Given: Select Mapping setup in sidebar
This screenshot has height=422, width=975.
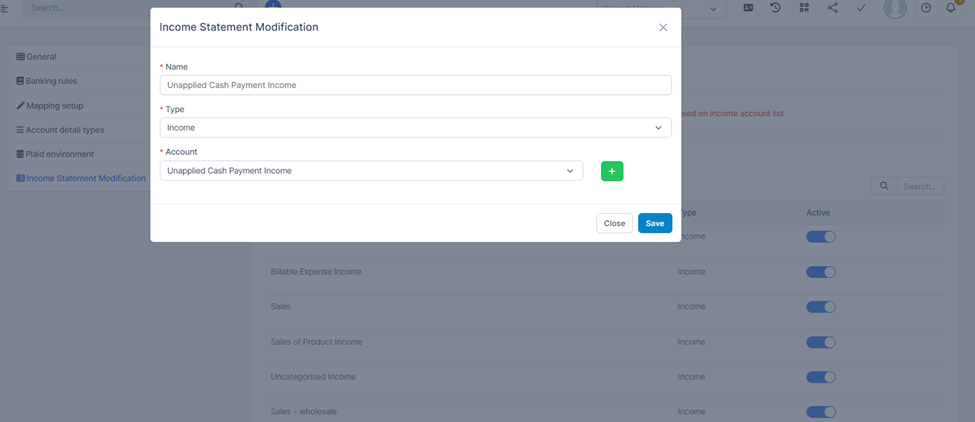Looking at the screenshot, I should 54,106.
